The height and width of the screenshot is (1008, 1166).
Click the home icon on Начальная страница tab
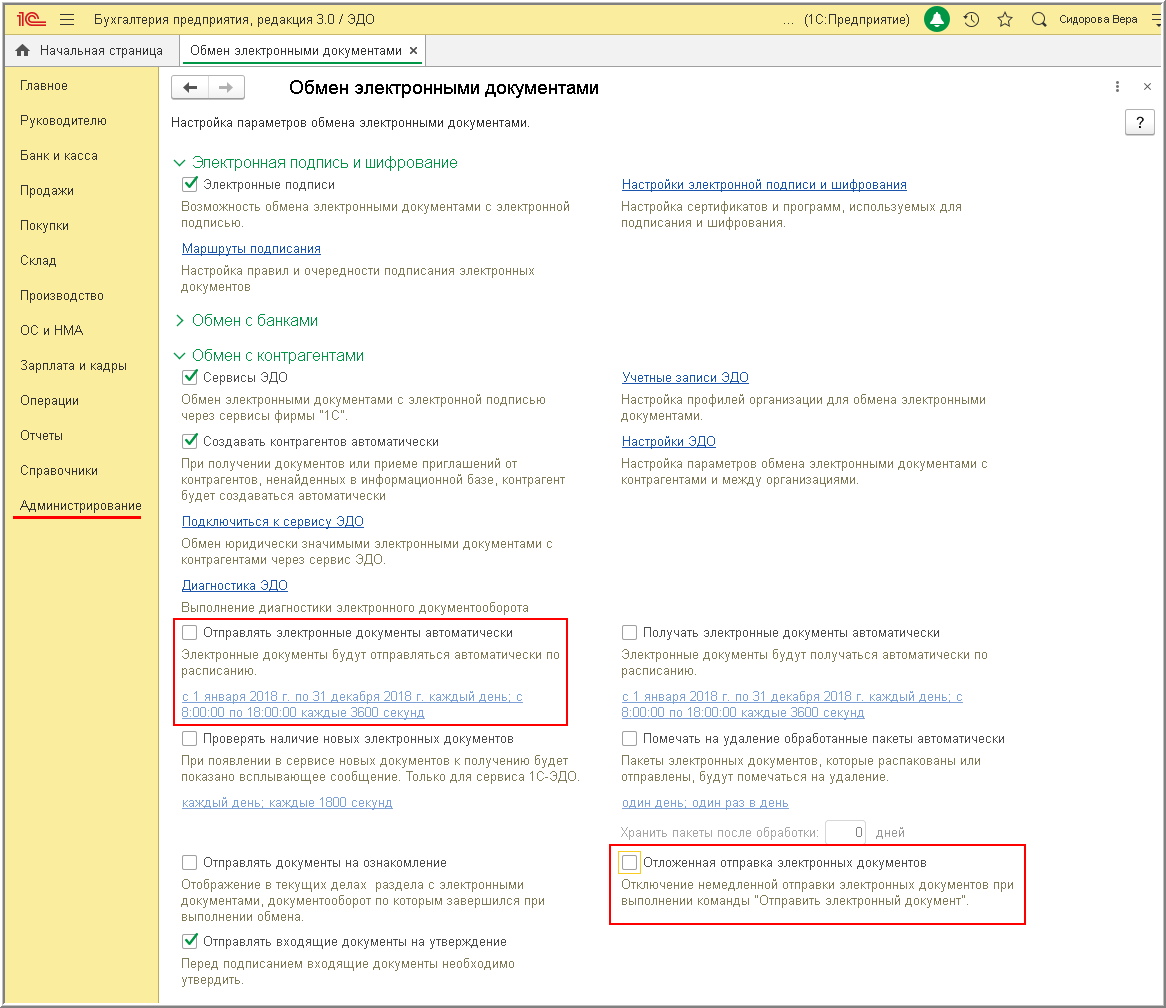pyautogui.click(x=23, y=51)
